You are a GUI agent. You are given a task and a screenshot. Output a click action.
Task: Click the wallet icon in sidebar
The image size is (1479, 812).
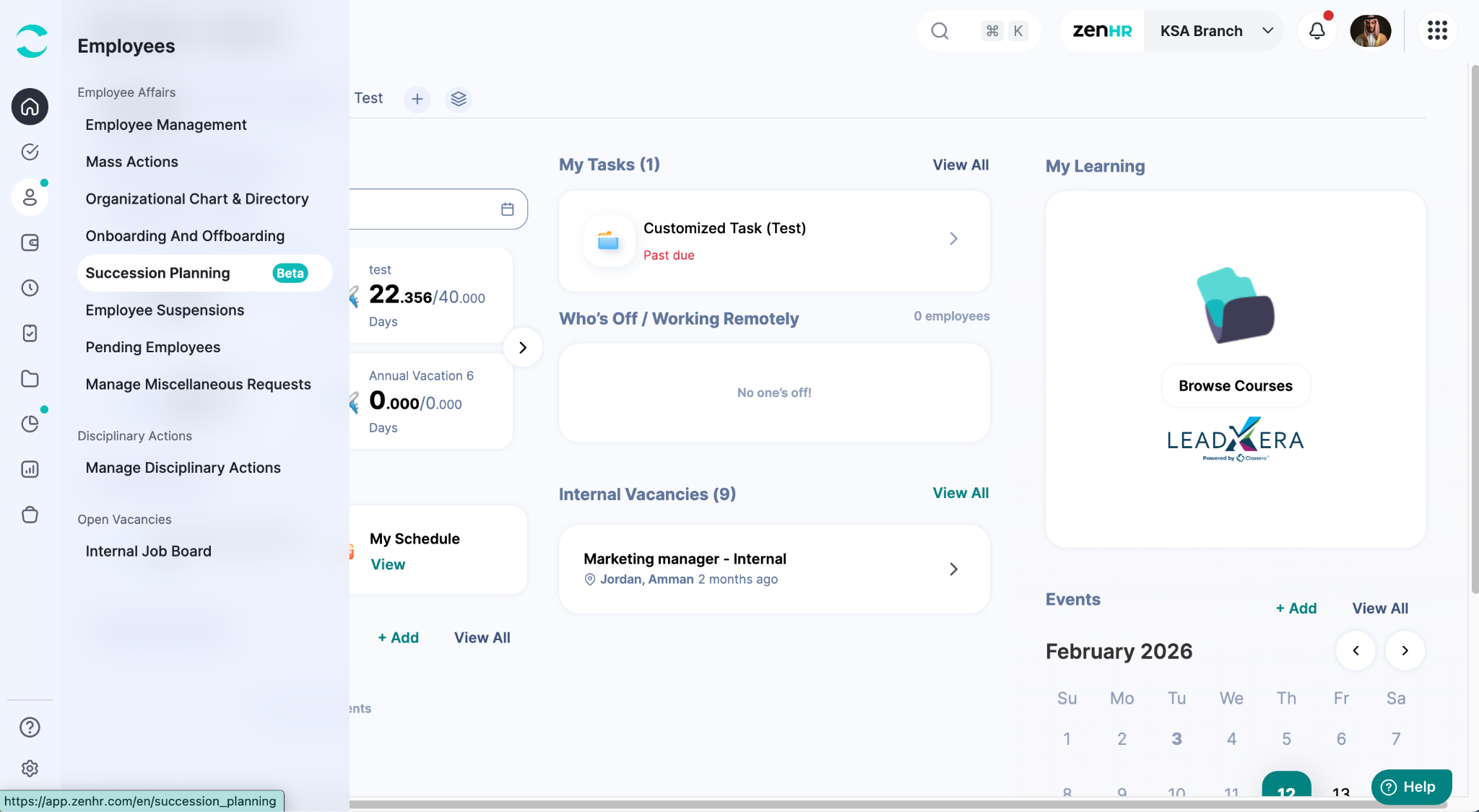click(x=30, y=243)
